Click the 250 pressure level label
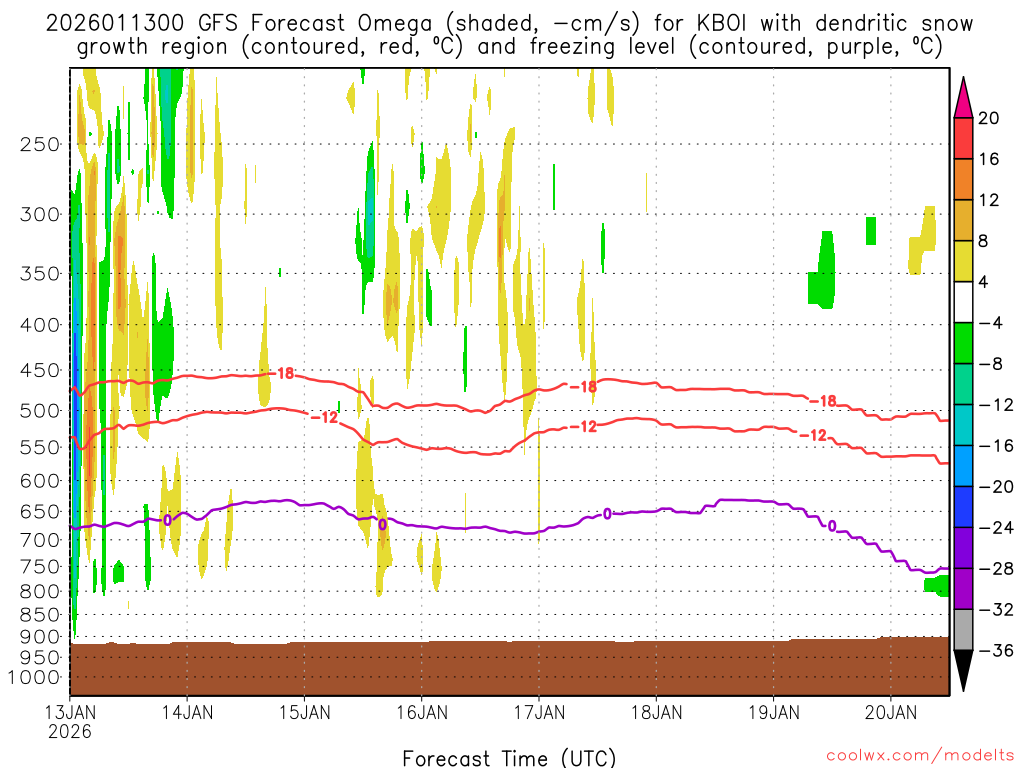The height and width of the screenshot is (768, 1024). click(40, 144)
